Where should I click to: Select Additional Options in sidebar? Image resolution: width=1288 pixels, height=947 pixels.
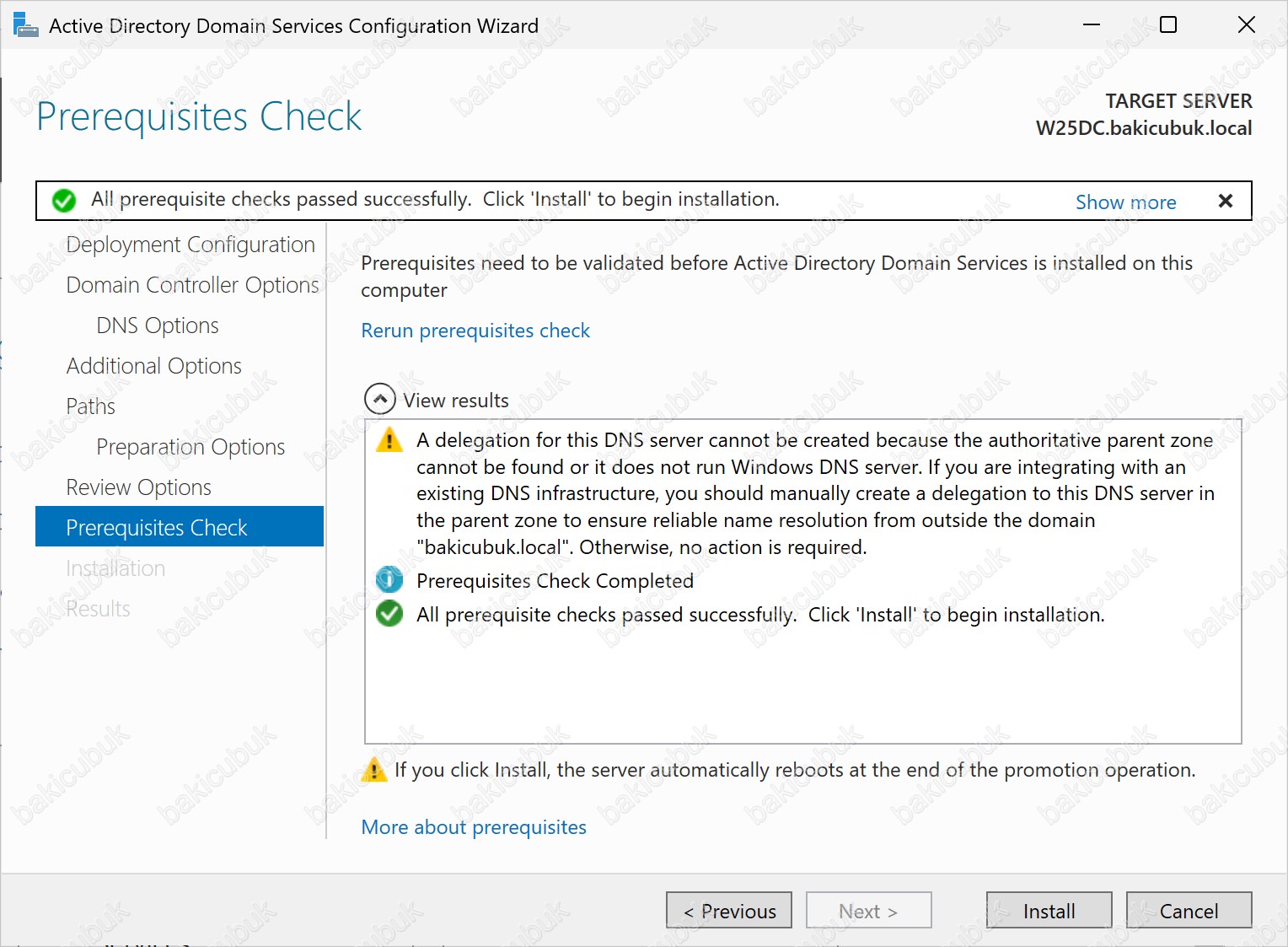click(x=154, y=366)
